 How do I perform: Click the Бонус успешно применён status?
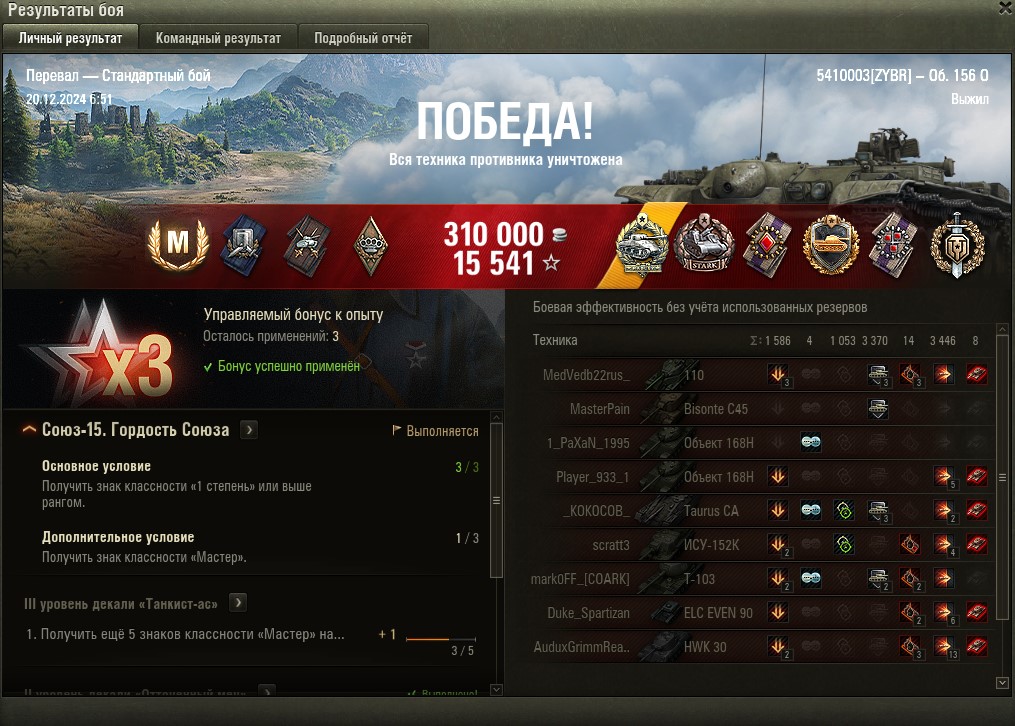click(282, 366)
